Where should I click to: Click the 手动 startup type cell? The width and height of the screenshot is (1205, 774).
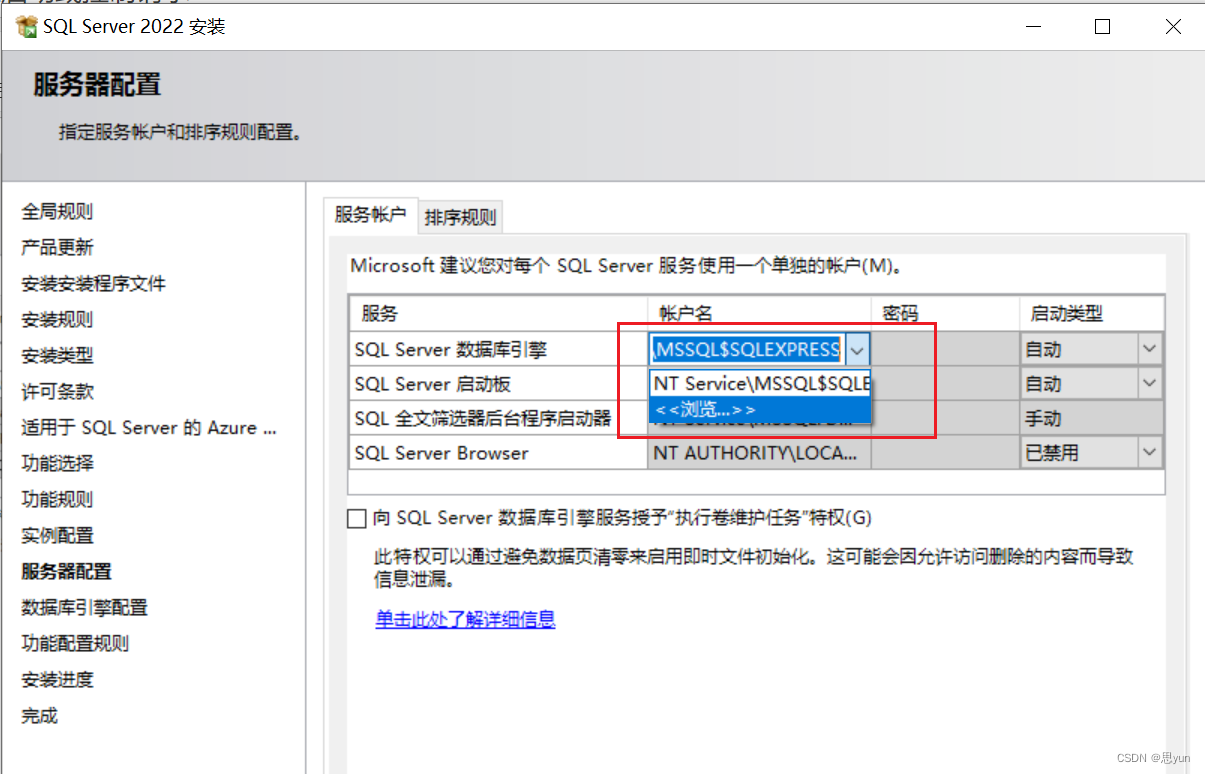[1092, 418]
